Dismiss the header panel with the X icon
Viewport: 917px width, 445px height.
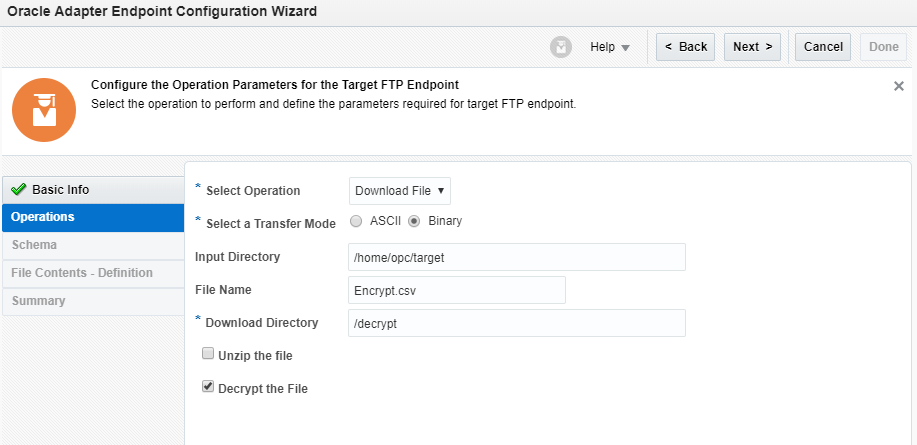point(898,87)
